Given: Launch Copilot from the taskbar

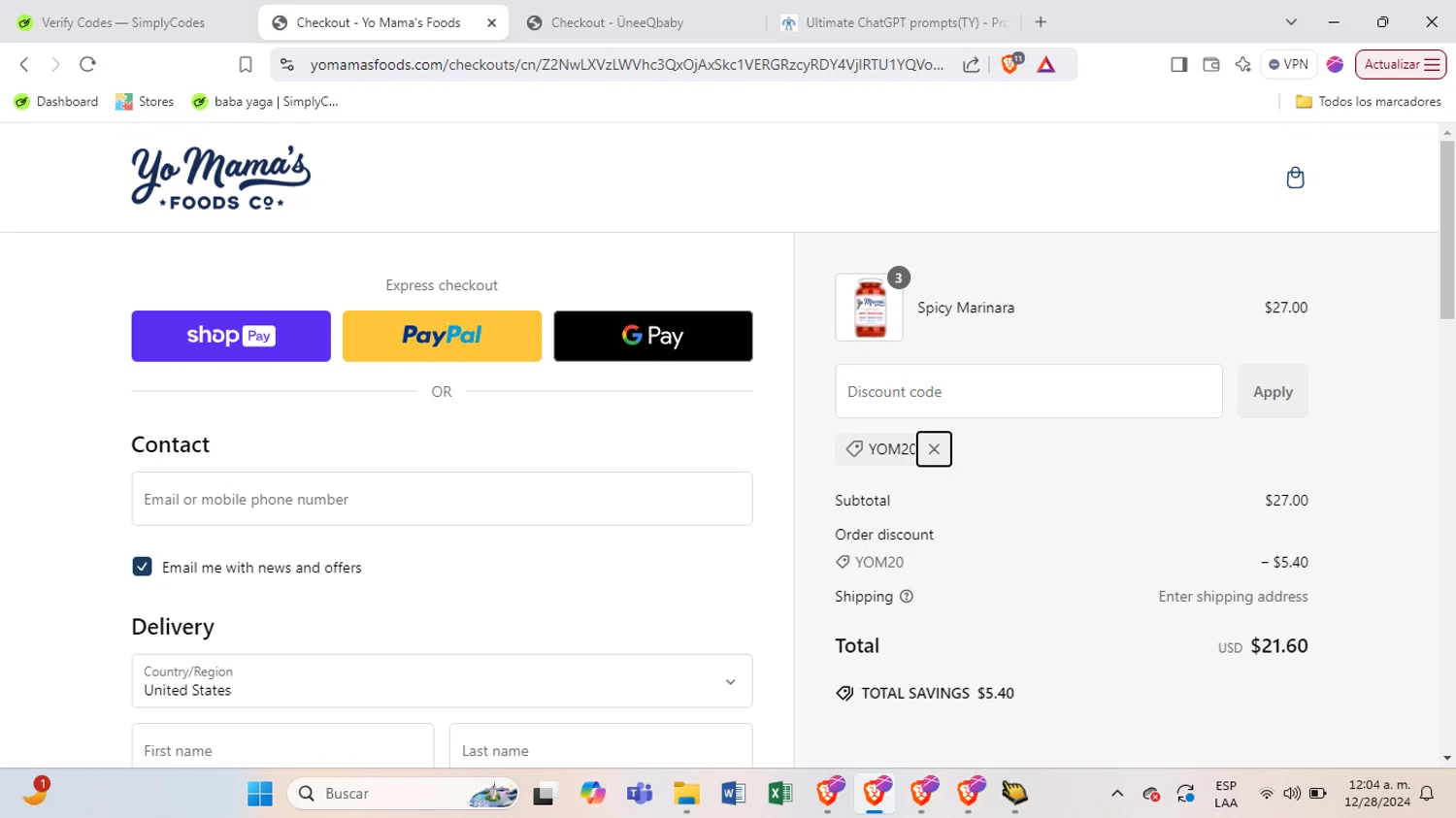Looking at the screenshot, I should click(592, 794).
